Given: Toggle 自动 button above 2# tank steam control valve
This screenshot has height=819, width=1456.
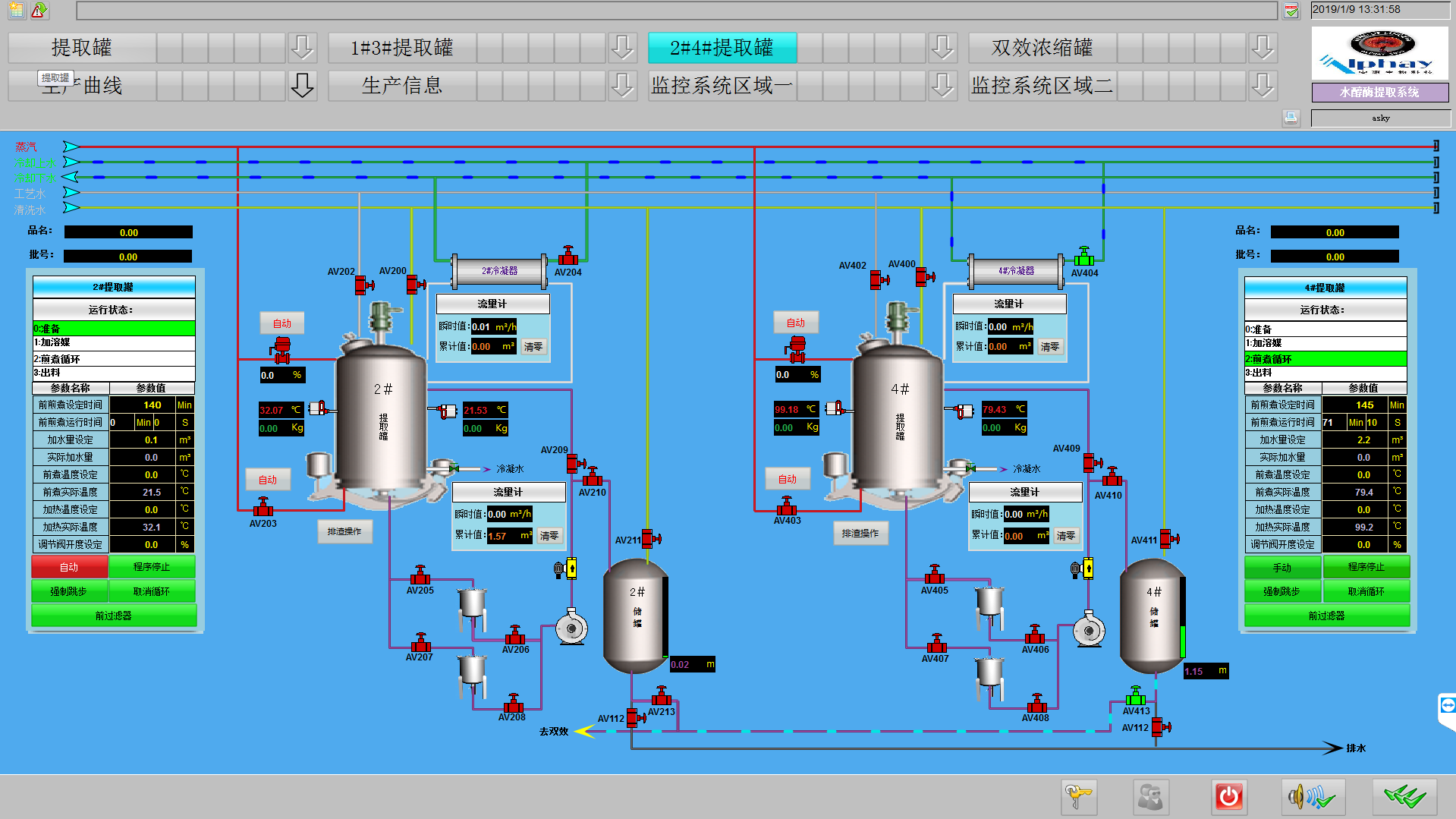Looking at the screenshot, I should pos(282,323).
